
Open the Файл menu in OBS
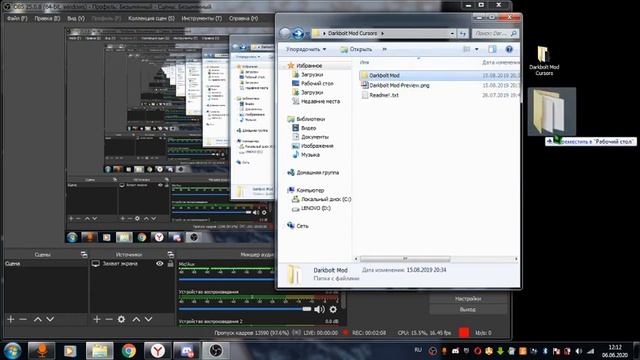[x=17, y=18]
